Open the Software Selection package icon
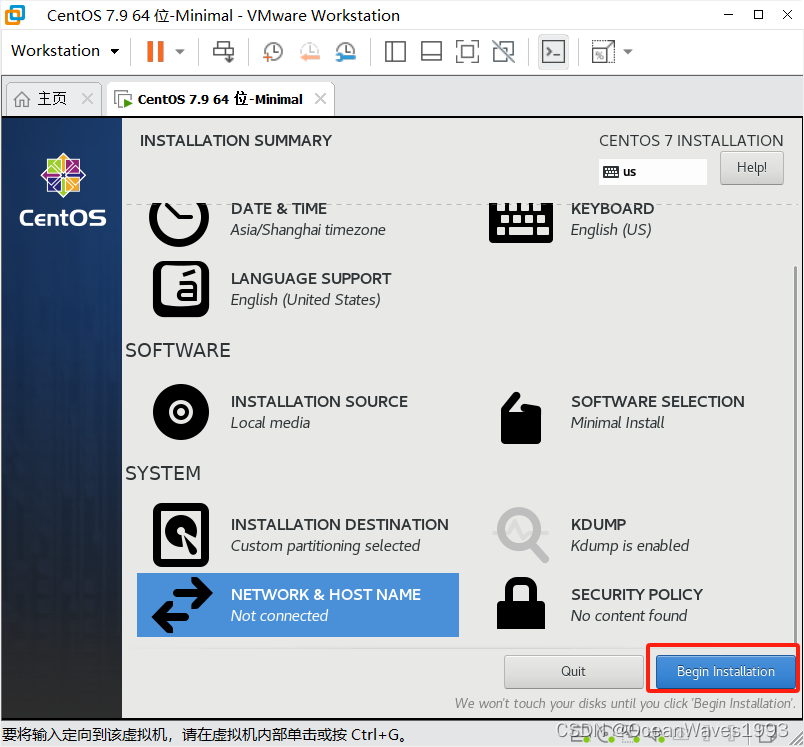 coord(521,418)
